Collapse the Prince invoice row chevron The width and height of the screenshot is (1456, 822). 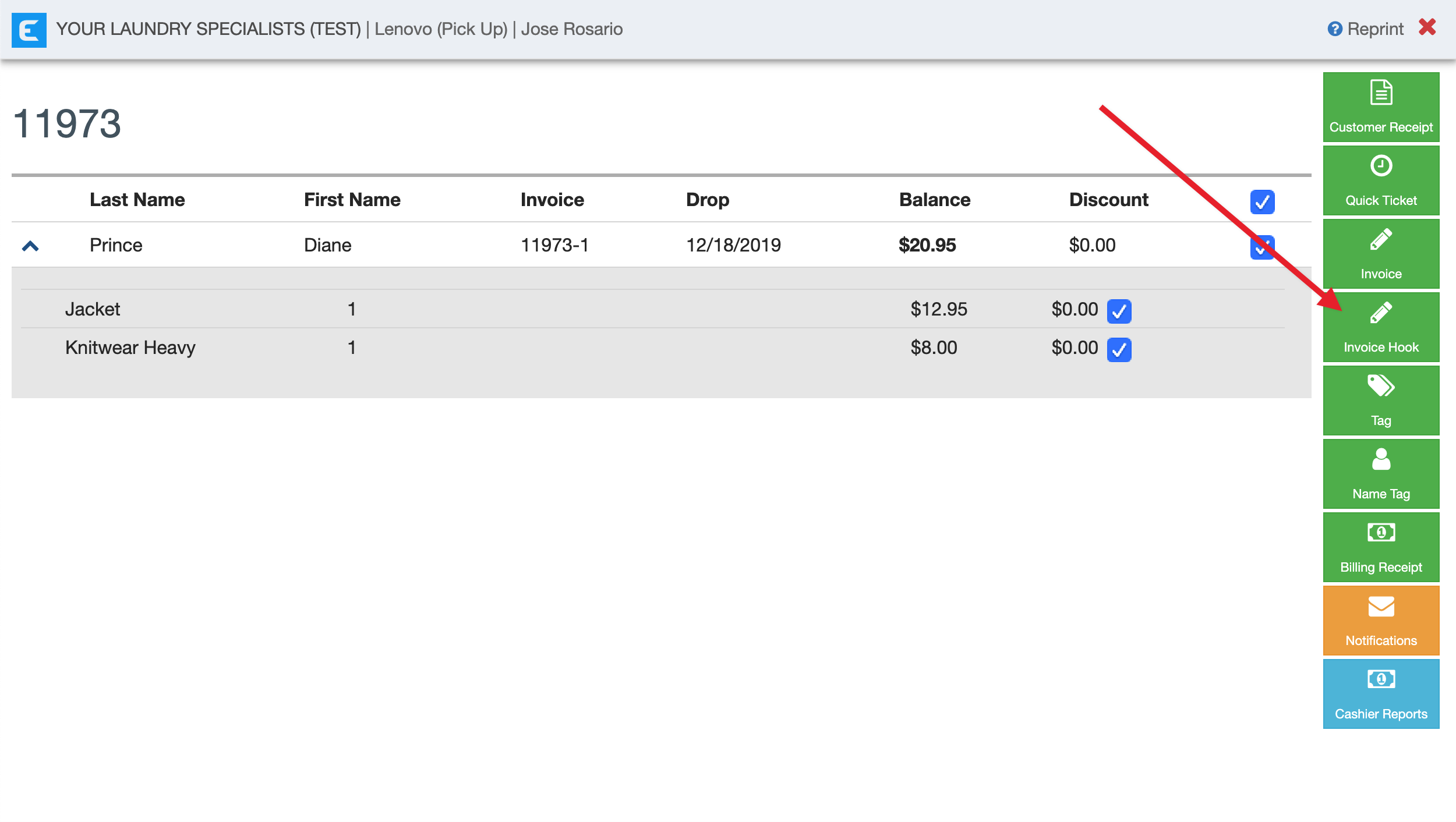click(30, 246)
